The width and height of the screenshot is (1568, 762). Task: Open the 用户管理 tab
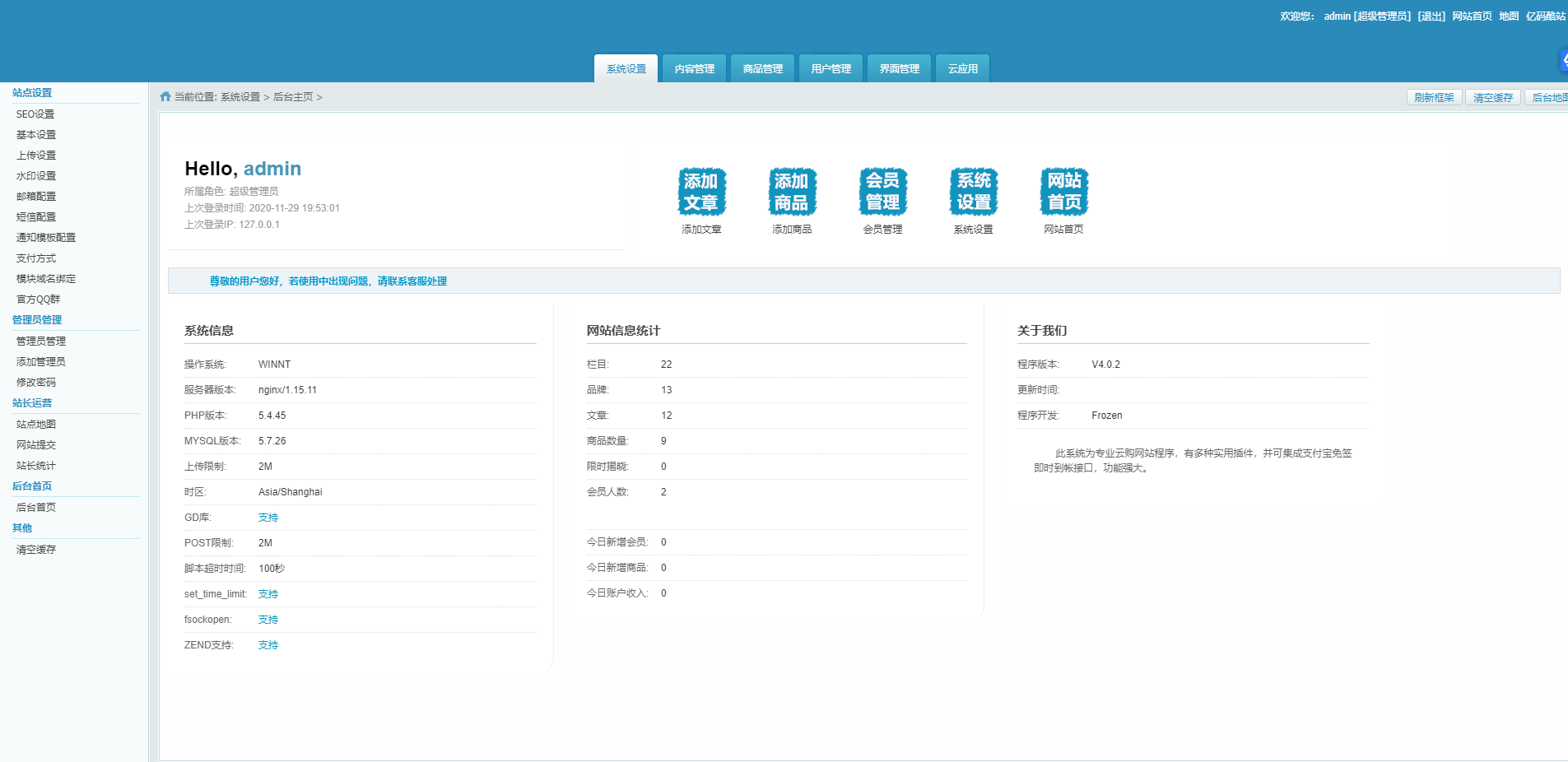pos(831,69)
